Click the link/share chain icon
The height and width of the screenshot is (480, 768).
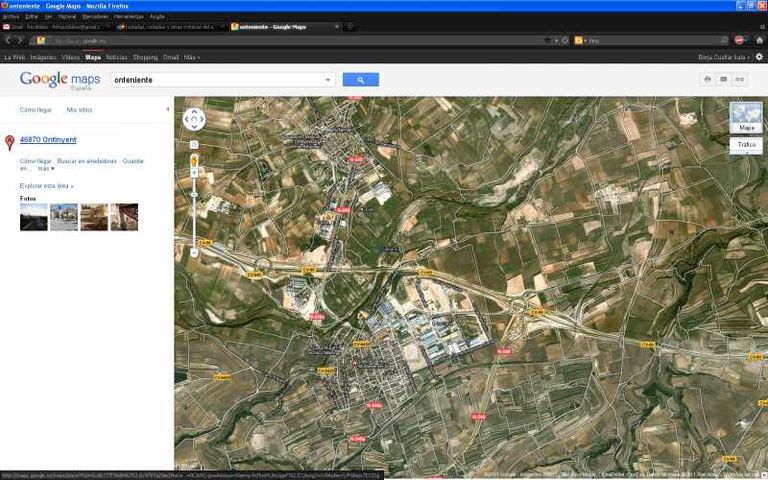coord(740,79)
